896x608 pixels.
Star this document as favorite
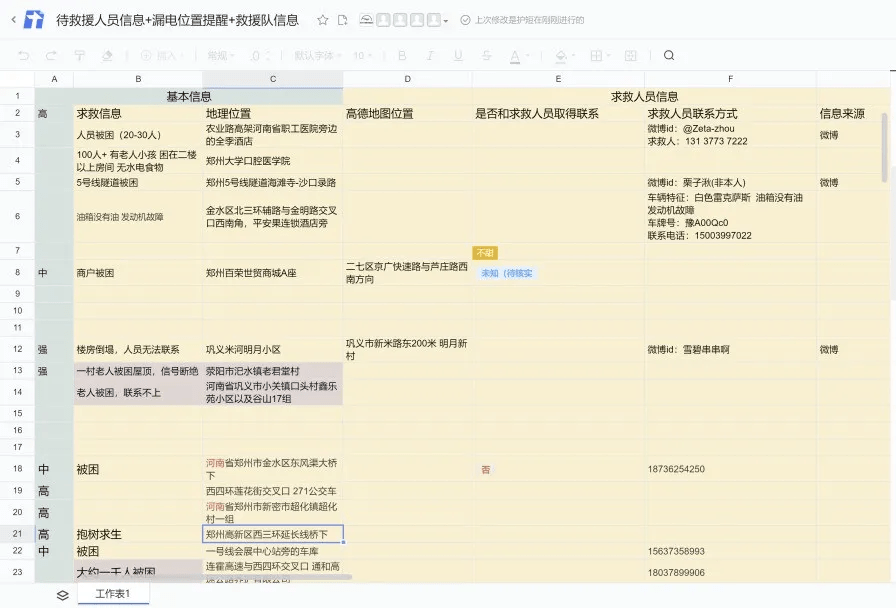point(323,20)
